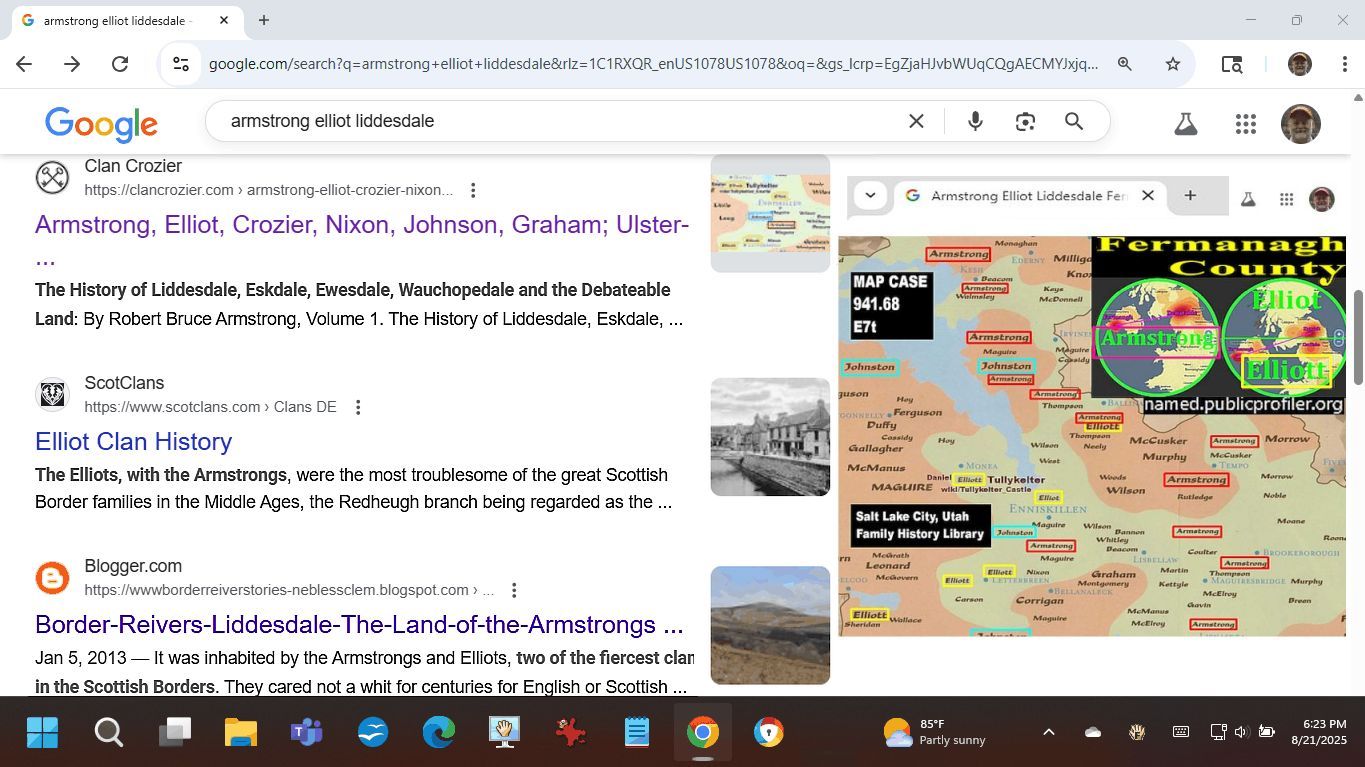This screenshot has width=1365, height=767.
Task: Click the ScotClans harbor thumbnail image
Action: [770, 437]
